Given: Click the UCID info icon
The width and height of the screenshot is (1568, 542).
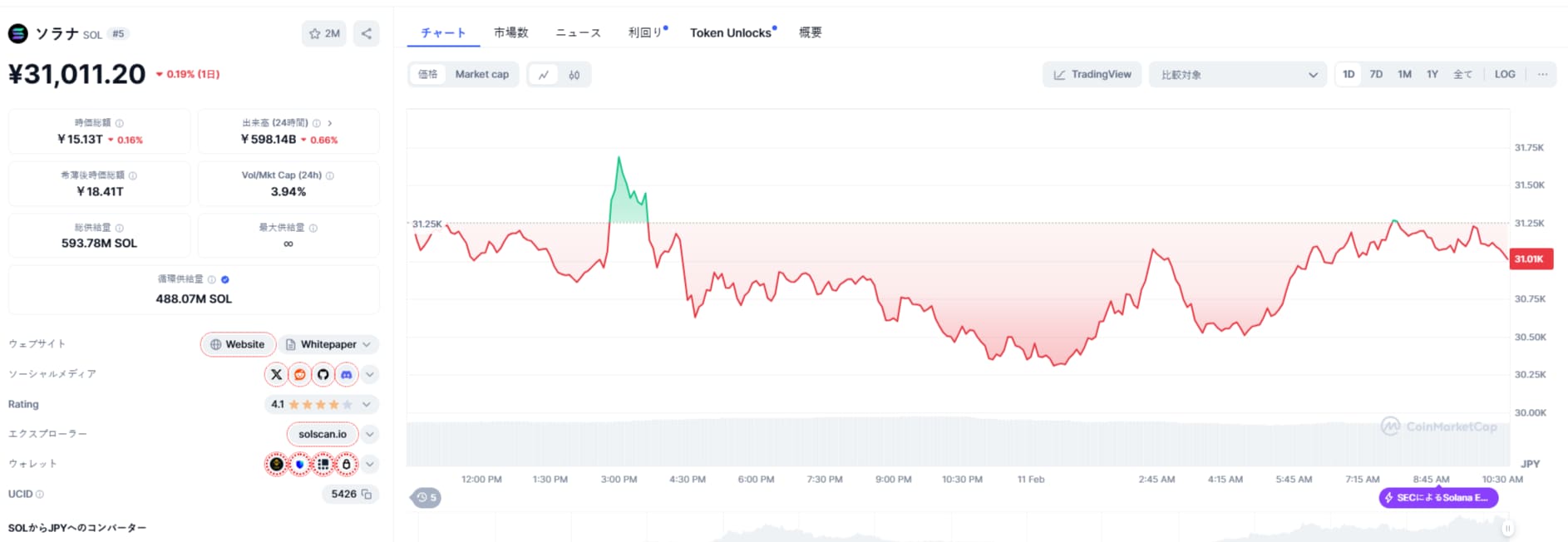Looking at the screenshot, I should (x=40, y=494).
